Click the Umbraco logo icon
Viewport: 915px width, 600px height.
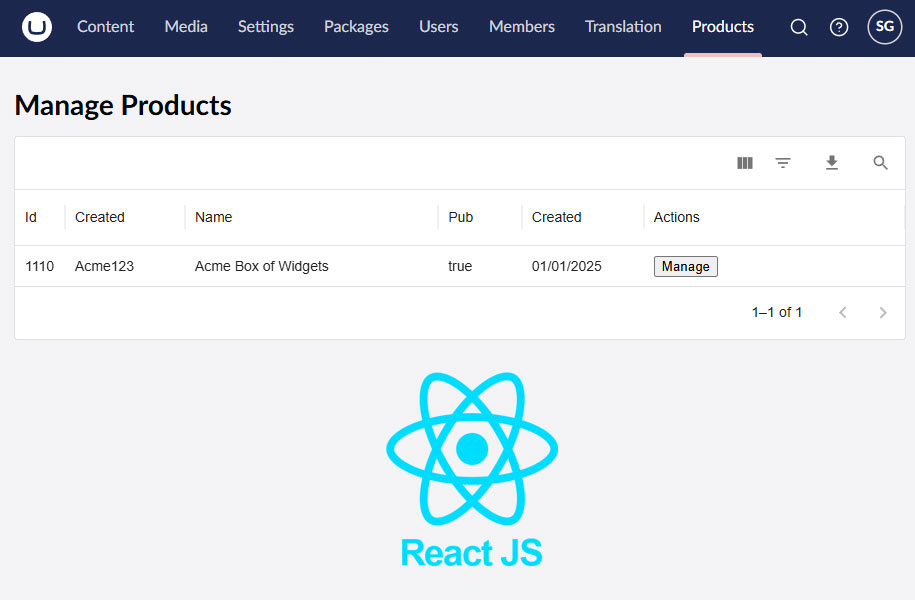[37, 27]
